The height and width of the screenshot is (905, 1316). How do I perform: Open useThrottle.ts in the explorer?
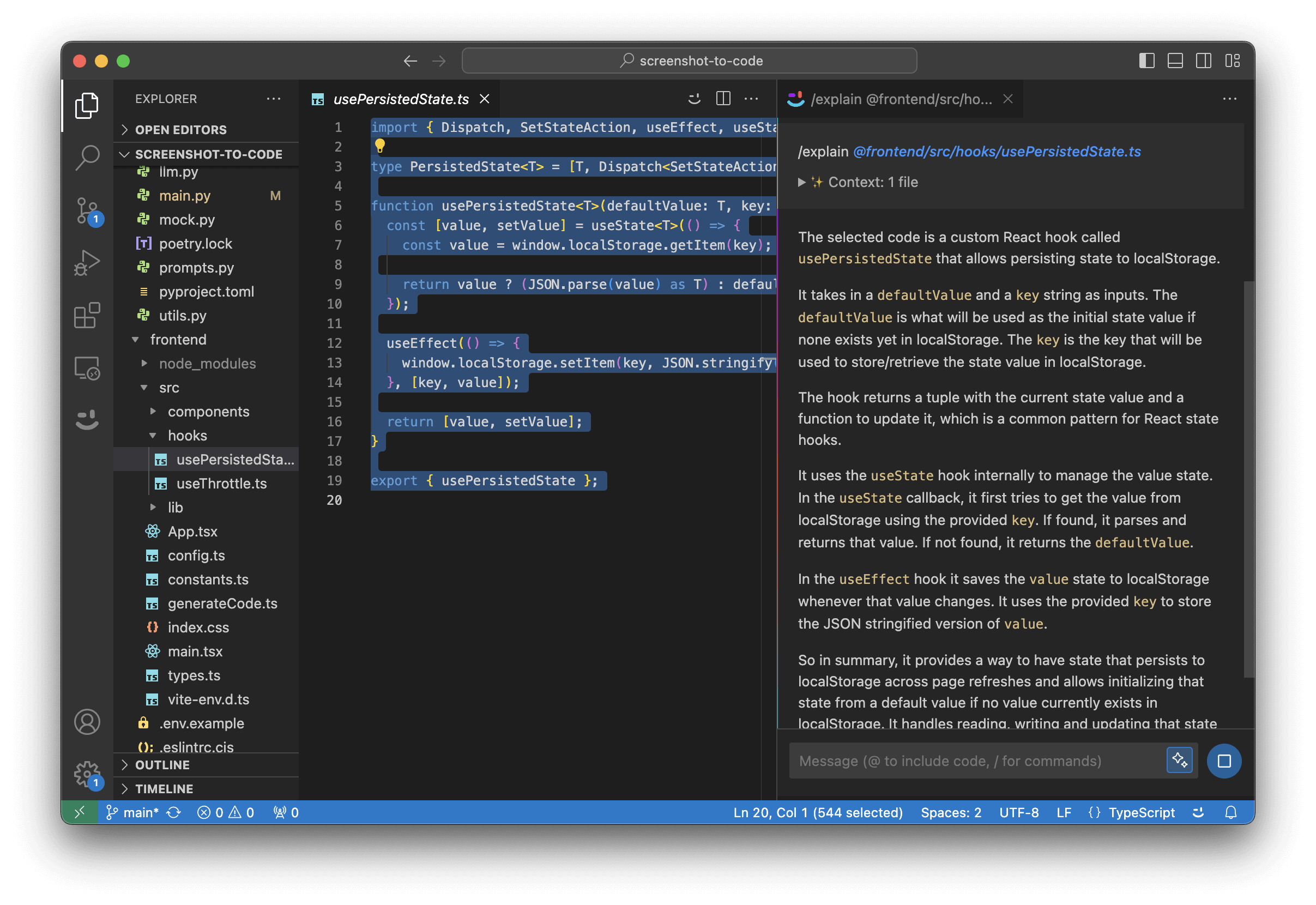coord(207,484)
